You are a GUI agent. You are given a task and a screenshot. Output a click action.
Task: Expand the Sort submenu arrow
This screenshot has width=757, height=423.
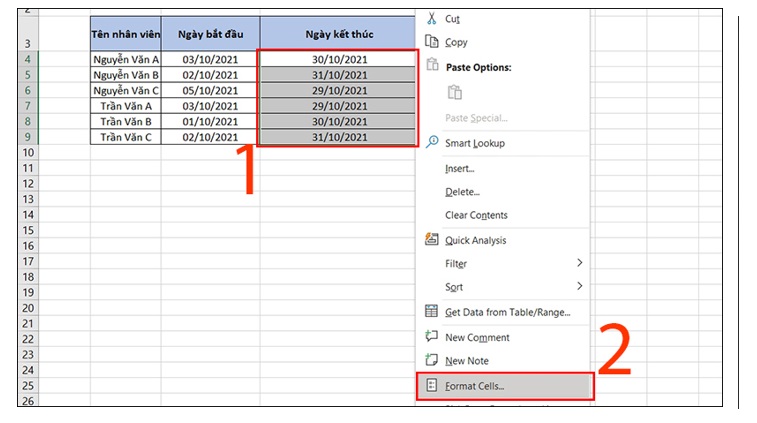(579, 287)
